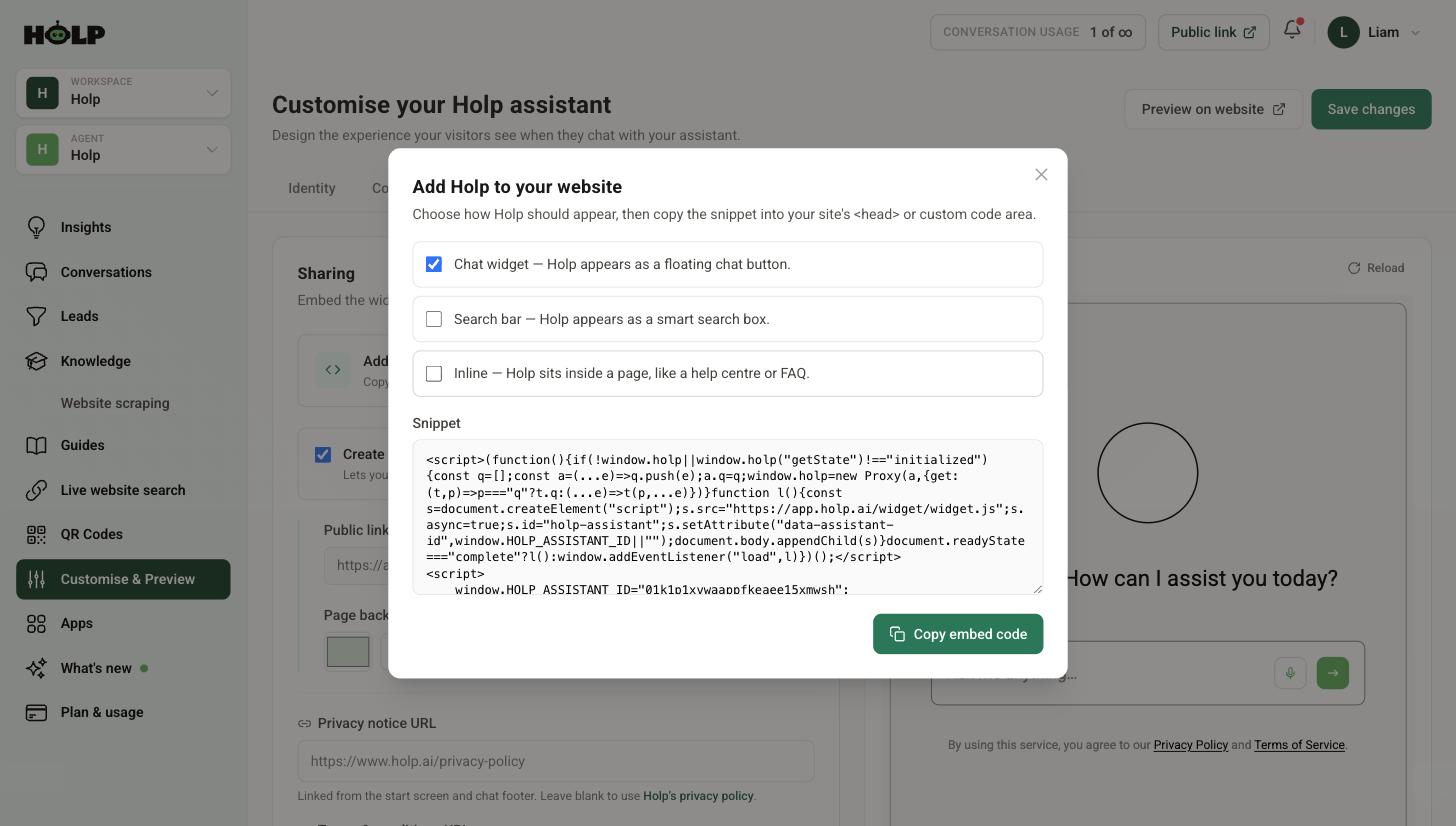Click the Workspace H badge
The height and width of the screenshot is (826, 1456).
coord(42,93)
